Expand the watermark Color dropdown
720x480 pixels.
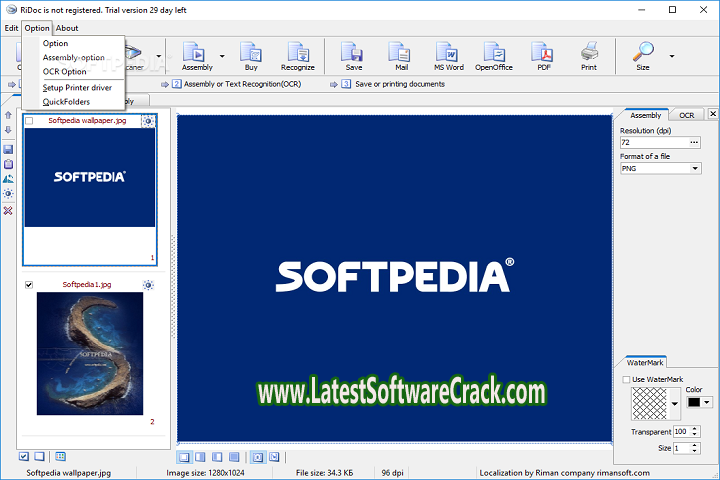pyautogui.click(x=707, y=402)
